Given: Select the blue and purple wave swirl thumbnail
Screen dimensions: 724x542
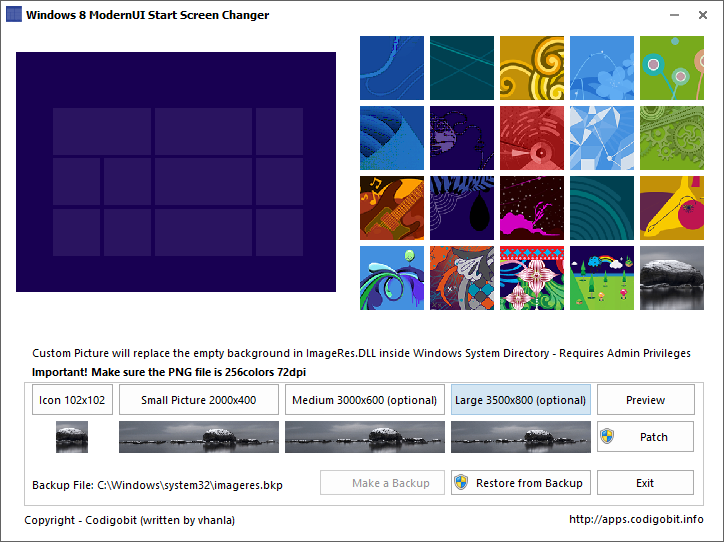Looking at the screenshot, I should (392, 278).
